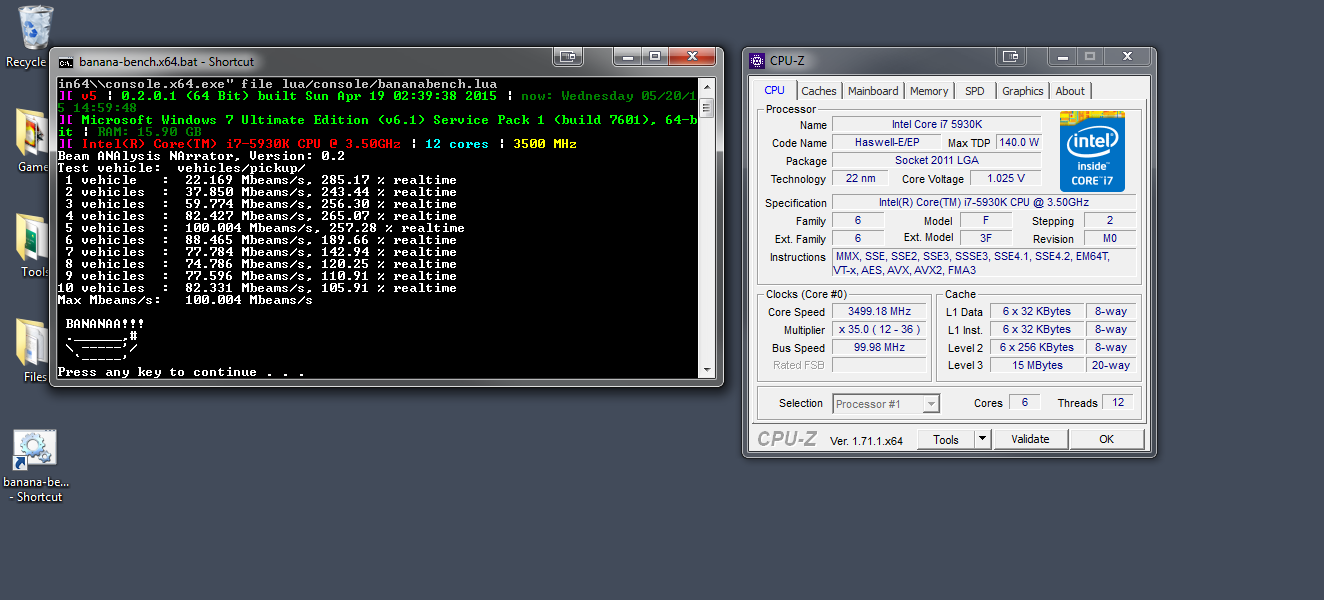Screen dimensions: 1324x600
Task: Click the CPU-Z title bar icon
Action: point(757,61)
